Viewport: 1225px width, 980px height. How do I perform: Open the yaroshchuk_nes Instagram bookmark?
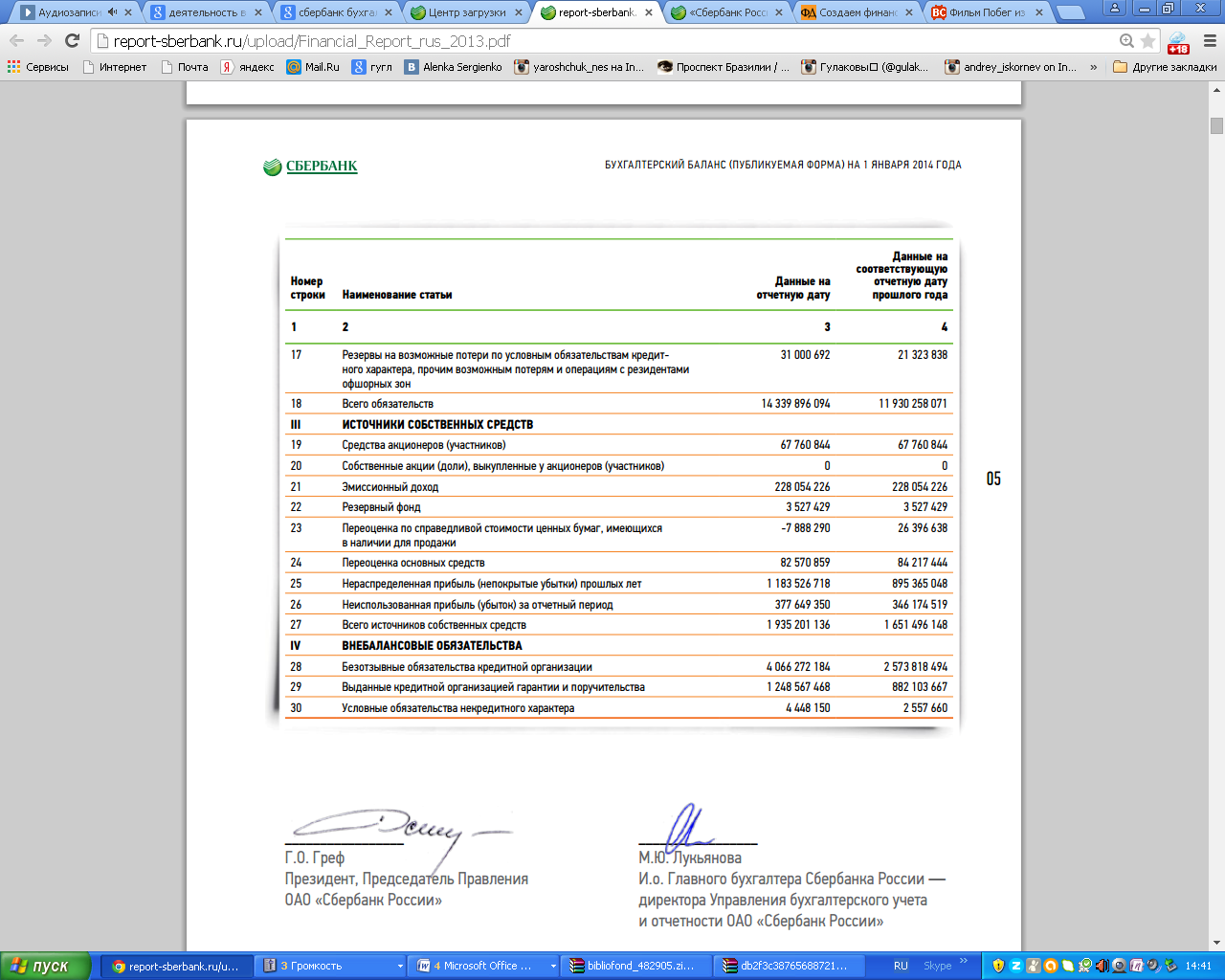(x=579, y=67)
